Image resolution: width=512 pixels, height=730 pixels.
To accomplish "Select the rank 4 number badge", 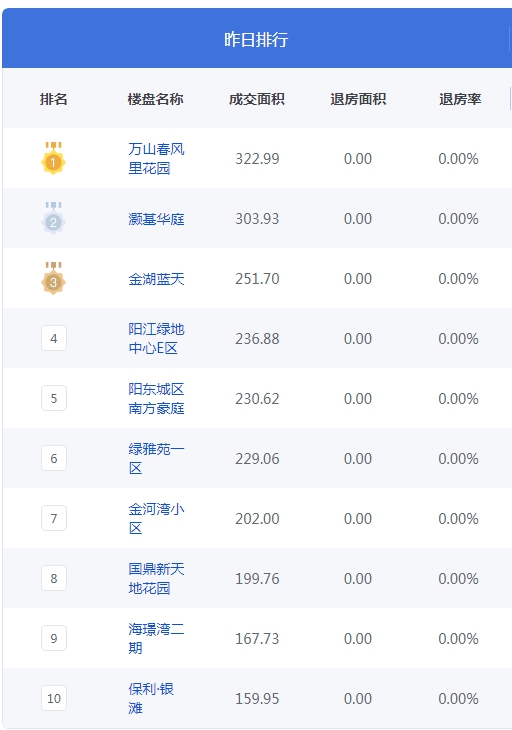I will pyautogui.click(x=54, y=338).
